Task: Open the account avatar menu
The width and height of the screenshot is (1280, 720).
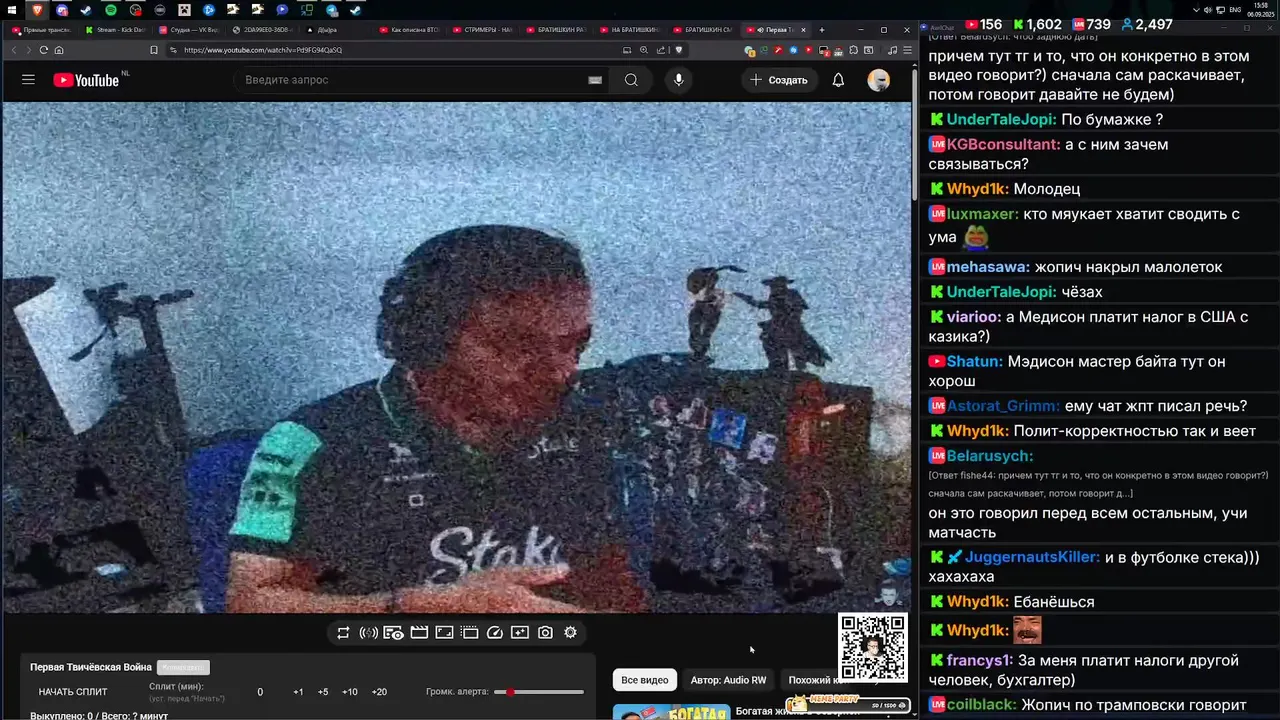Action: coord(879,80)
